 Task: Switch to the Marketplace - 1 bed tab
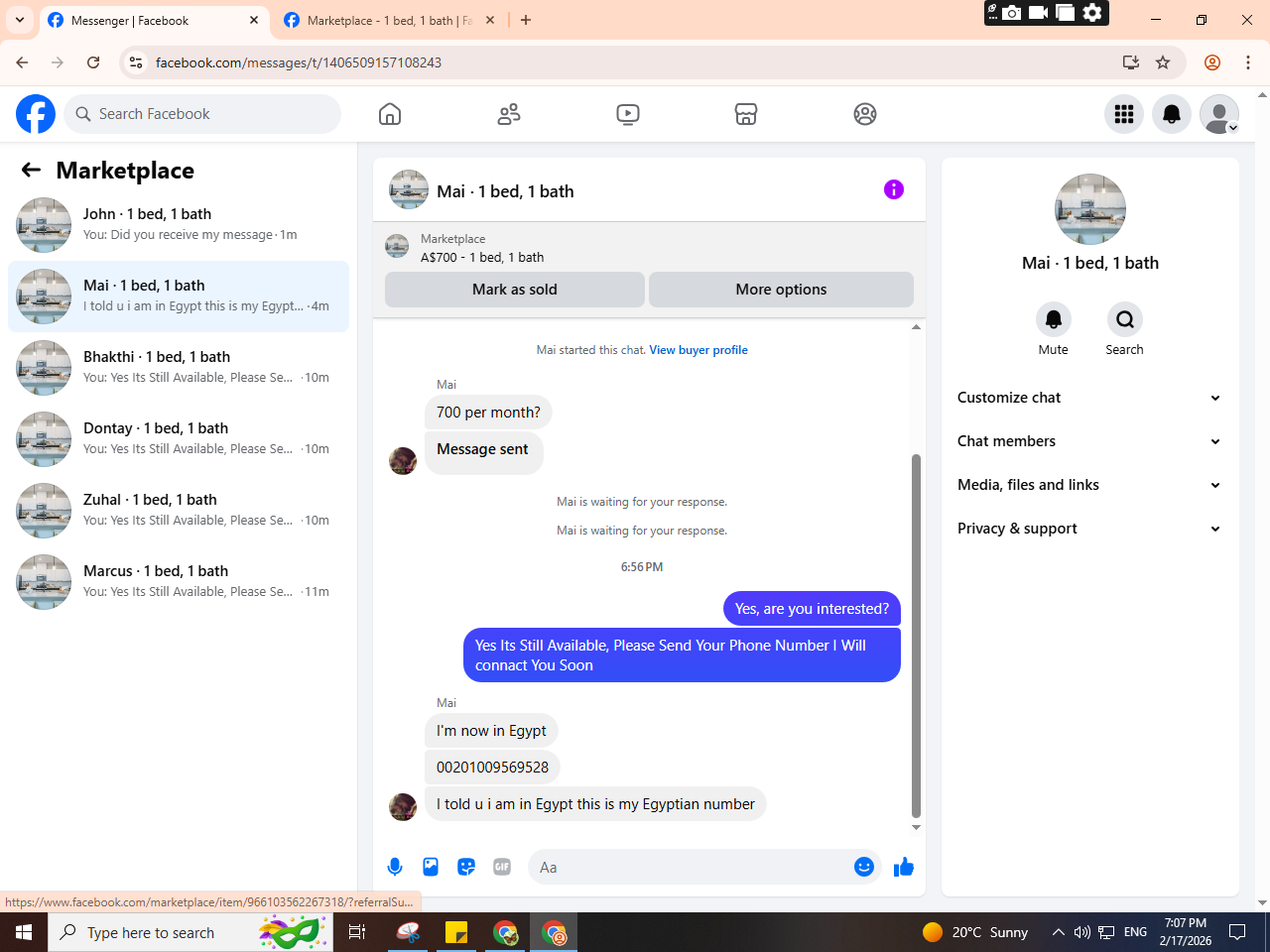389,20
